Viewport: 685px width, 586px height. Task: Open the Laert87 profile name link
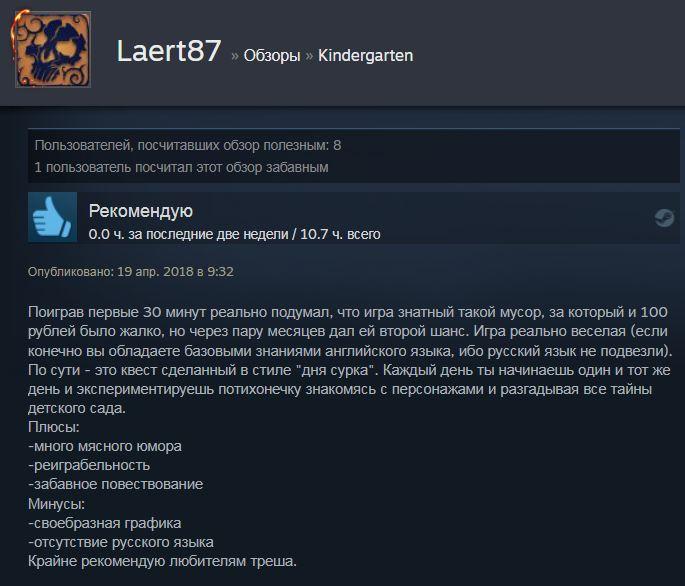[169, 51]
